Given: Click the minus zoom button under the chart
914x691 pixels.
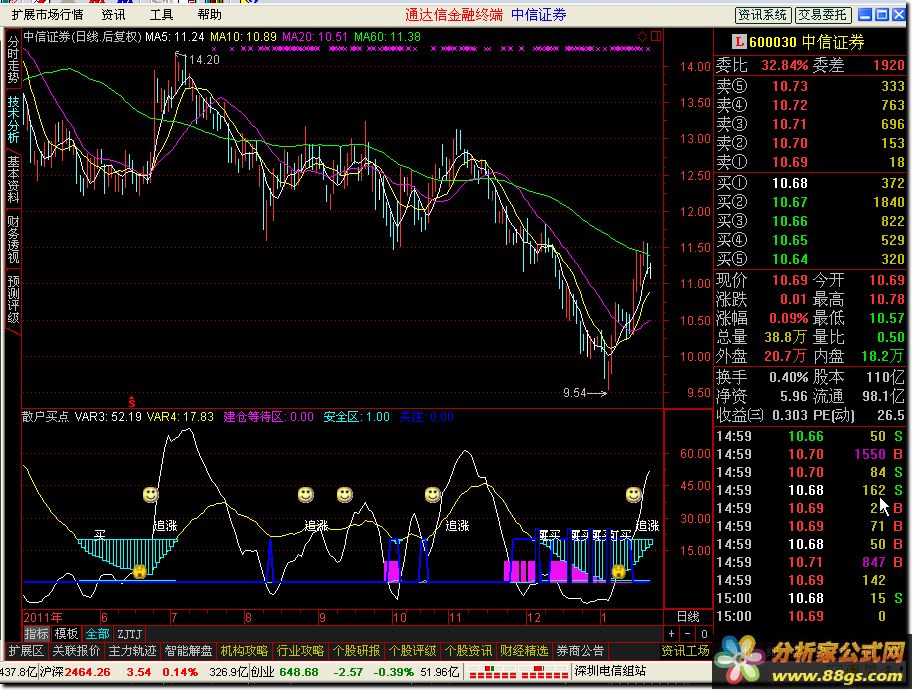Looking at the screenshot, I should 688,633.
